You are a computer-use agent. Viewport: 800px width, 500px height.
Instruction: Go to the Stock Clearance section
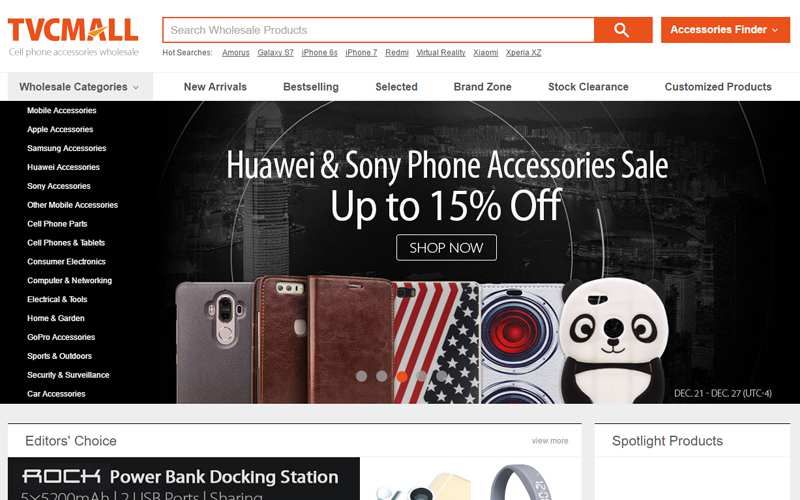pos(588,87)
